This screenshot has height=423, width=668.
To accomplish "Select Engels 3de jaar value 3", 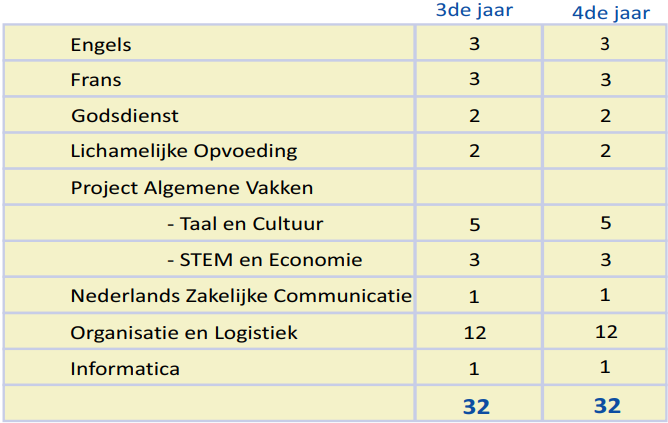I will pos(475,44).
